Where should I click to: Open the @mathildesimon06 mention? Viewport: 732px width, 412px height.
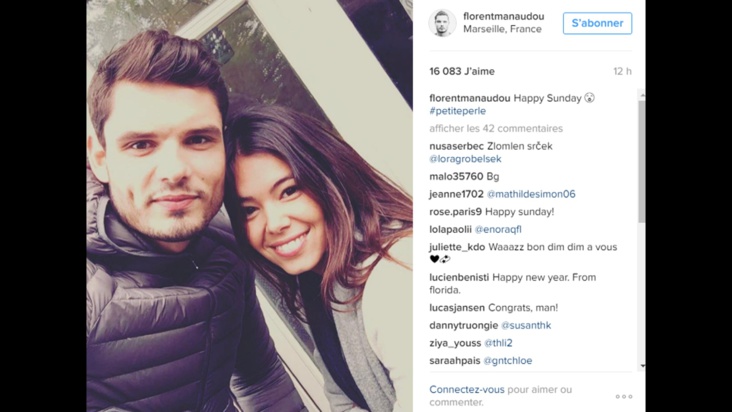(531, 194)
